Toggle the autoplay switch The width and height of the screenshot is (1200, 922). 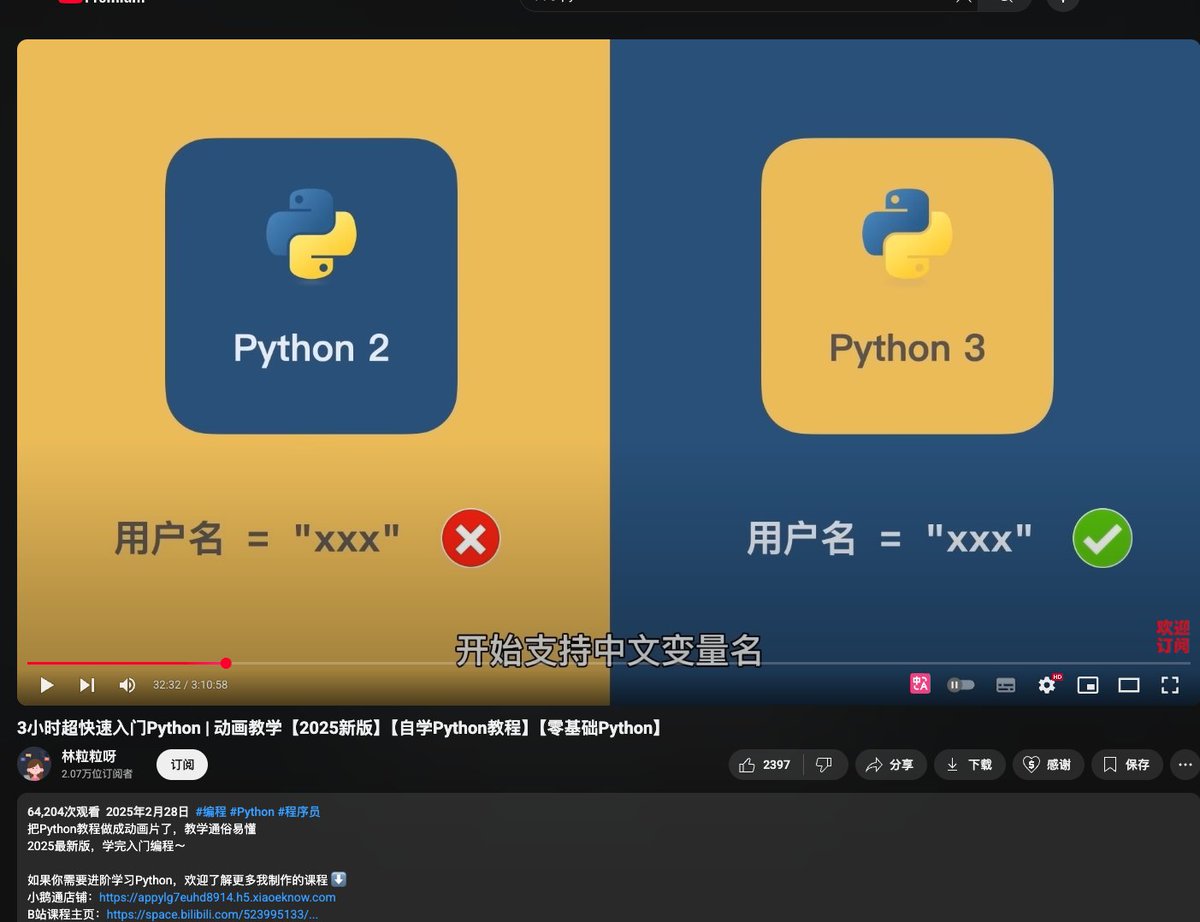tap(960, 685)
